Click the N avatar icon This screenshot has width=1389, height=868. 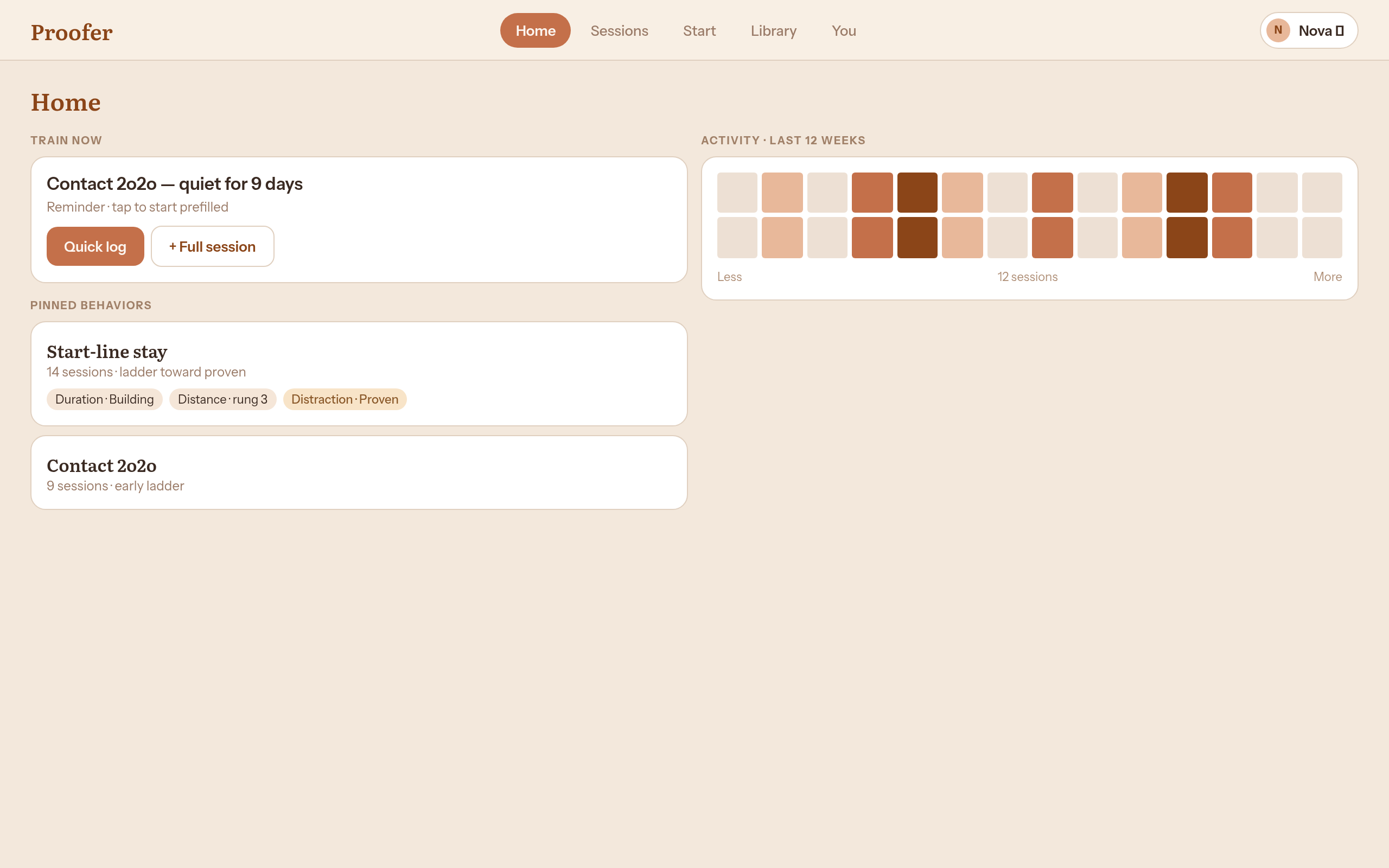pyautogui.click(x=1278, y=30)
